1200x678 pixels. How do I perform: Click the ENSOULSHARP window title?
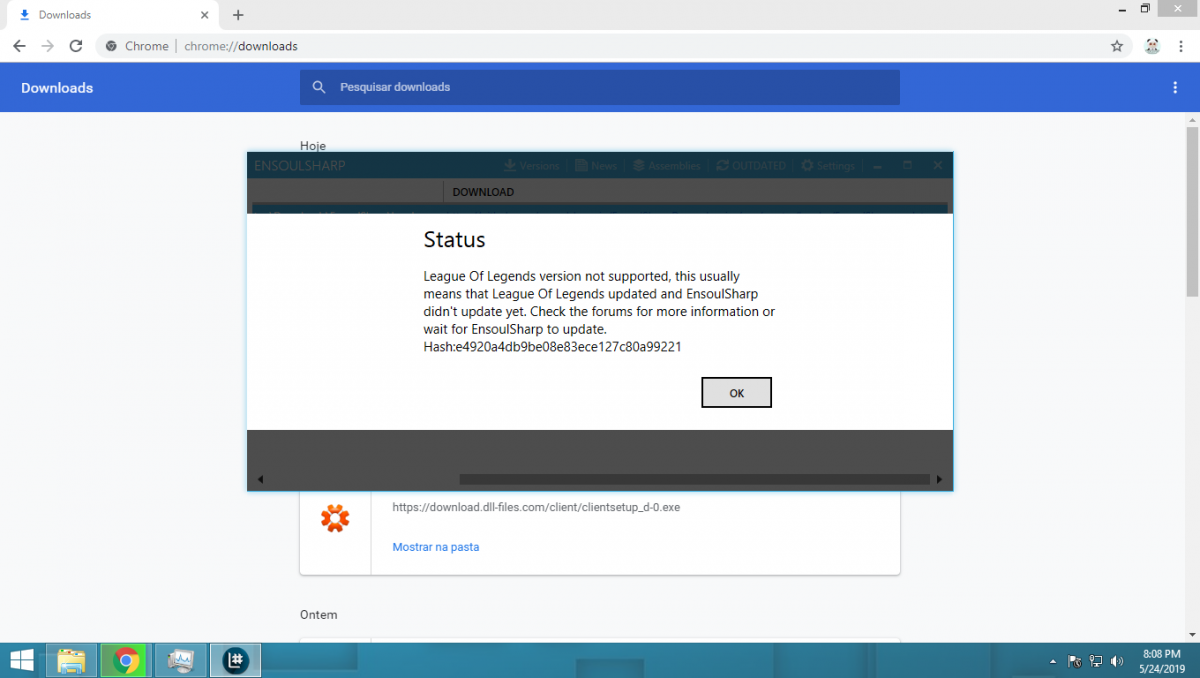click(x=300, y=166)
